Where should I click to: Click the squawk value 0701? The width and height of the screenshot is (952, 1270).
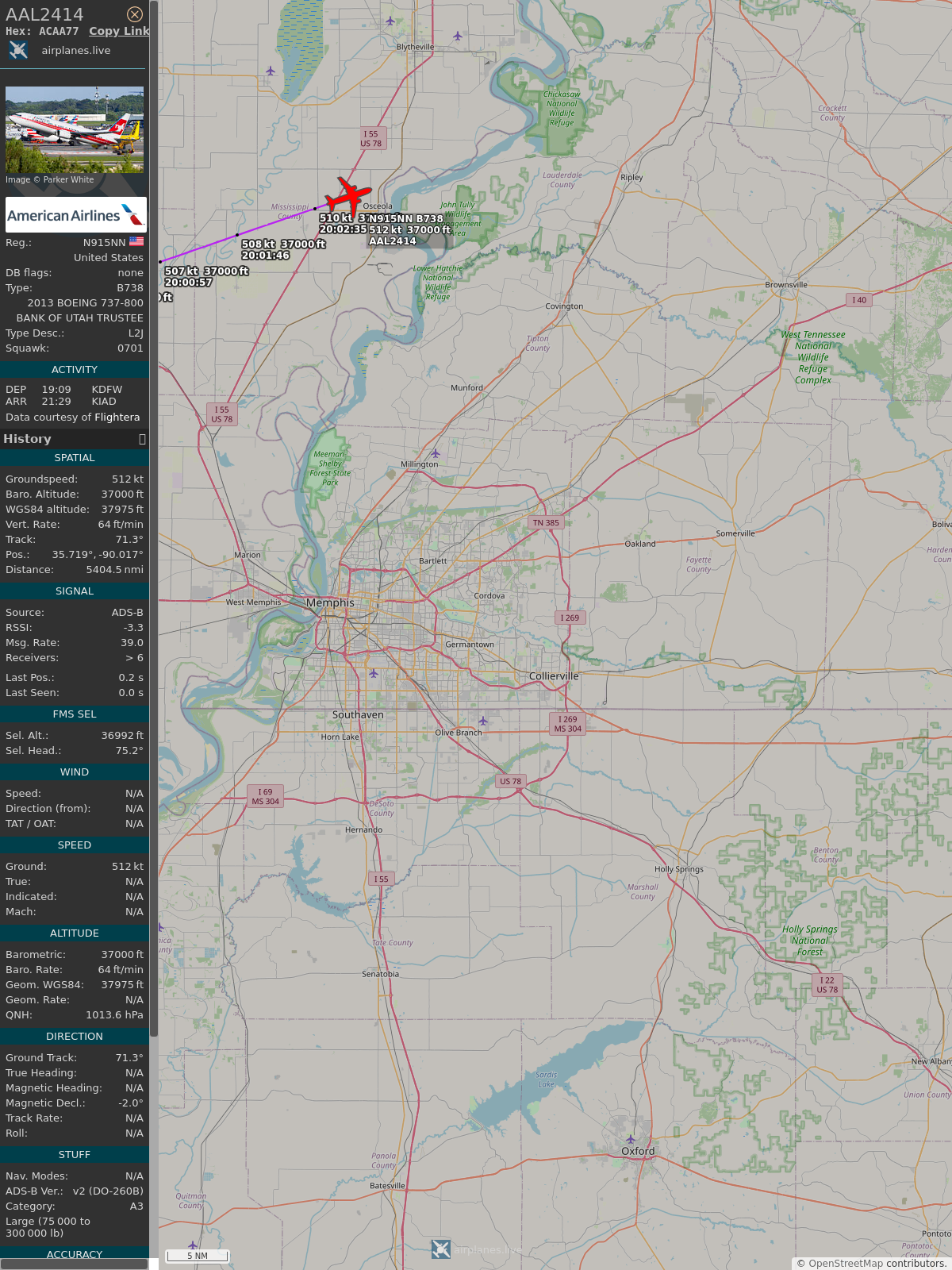click(x=130, y=348)
